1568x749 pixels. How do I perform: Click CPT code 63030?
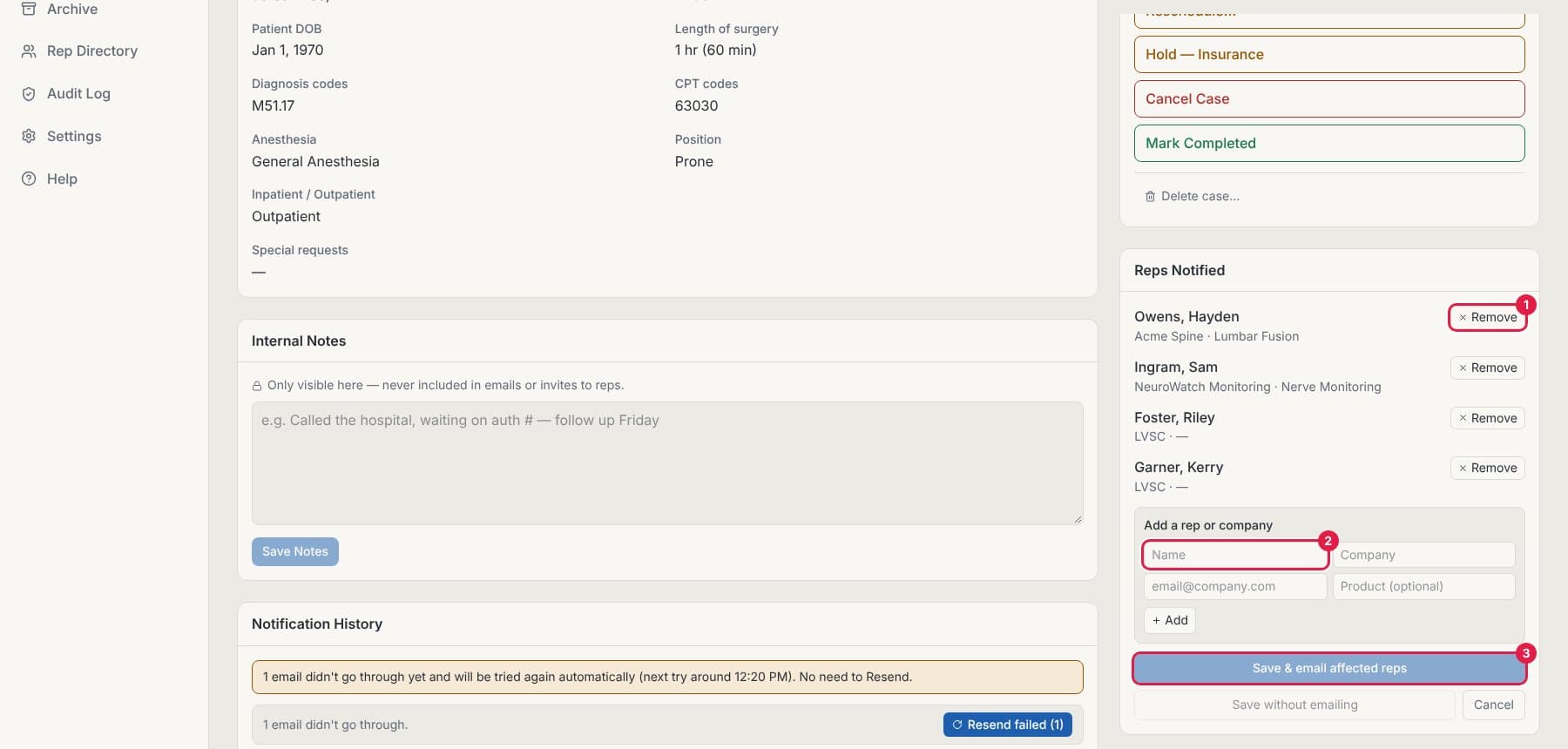click(697, 106)
